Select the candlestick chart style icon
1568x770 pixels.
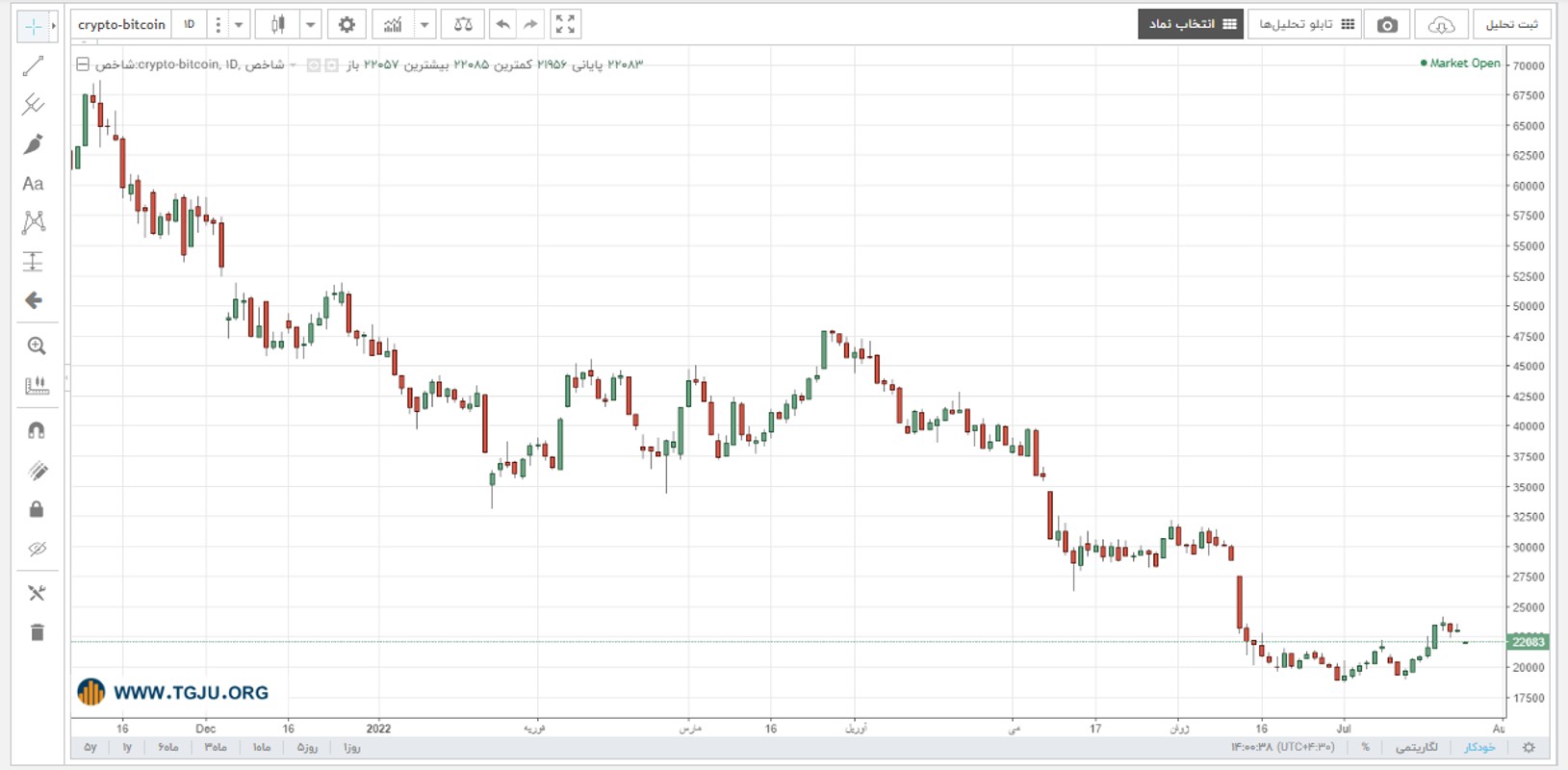pyautogui.click(x=278, y=24)
